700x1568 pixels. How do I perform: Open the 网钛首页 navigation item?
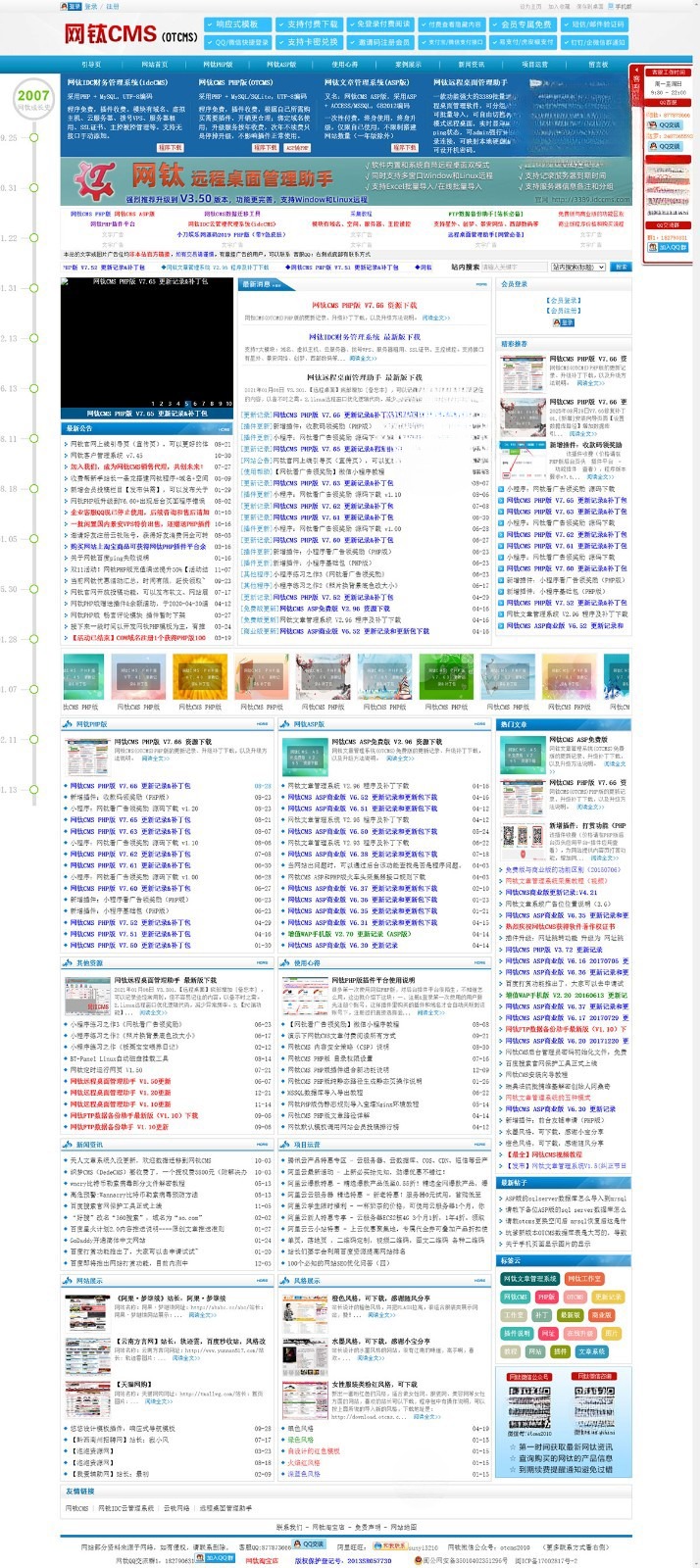154,65
